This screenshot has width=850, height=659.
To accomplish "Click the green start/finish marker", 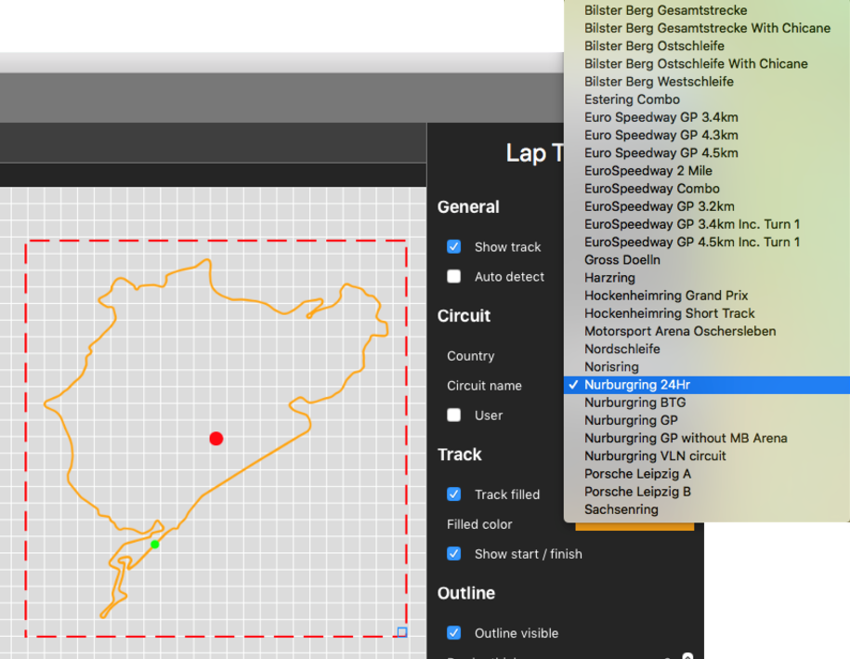I will point(155,544).
